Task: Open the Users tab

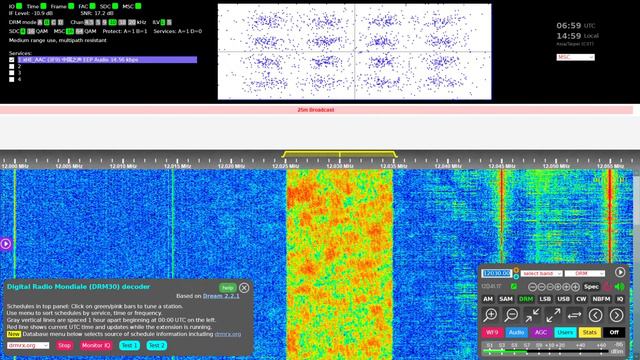Action: pos(565,332)
